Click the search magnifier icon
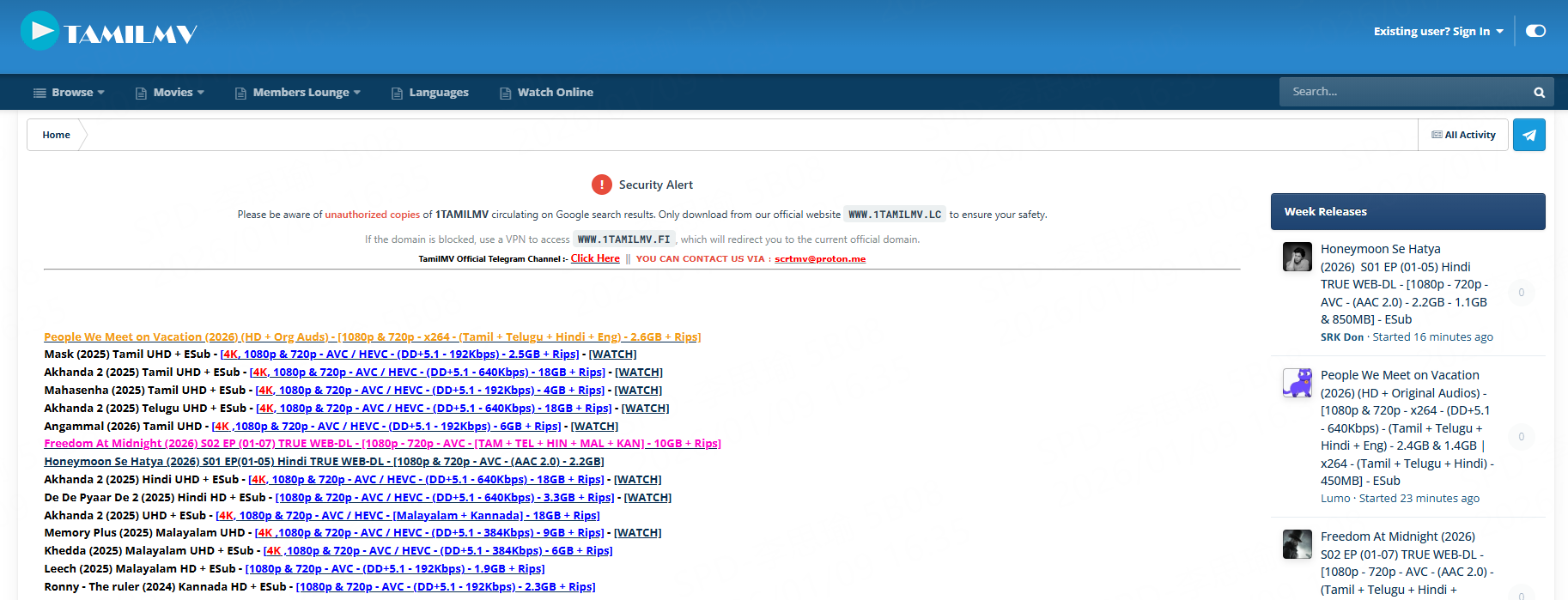The width and height of the screenshot is (1568, 600). (x=1539, y=93)
